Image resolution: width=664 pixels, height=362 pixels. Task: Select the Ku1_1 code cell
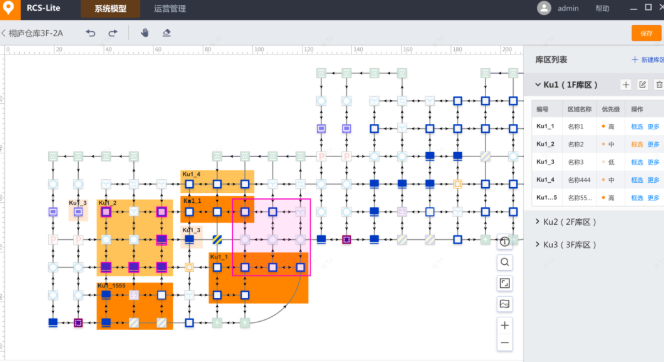[545, 126]
